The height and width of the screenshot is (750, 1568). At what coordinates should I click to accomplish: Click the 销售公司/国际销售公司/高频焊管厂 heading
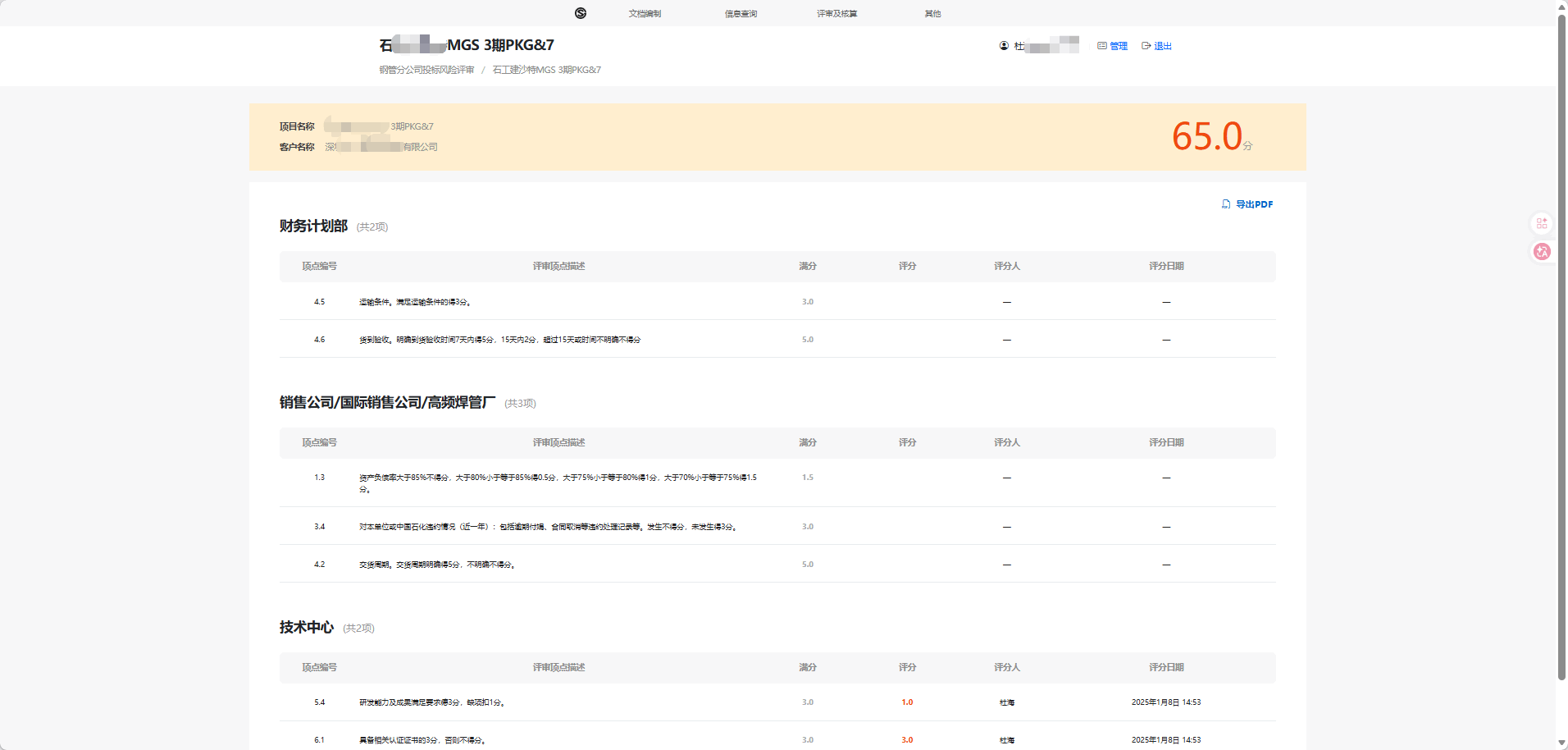pos(387,402)
